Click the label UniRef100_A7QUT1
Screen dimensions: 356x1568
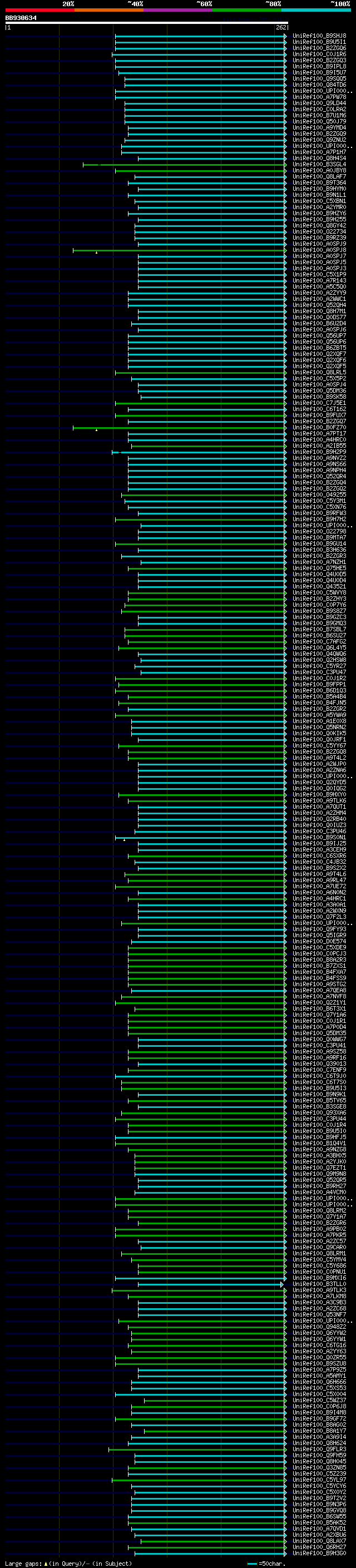(x=319, y=807)
